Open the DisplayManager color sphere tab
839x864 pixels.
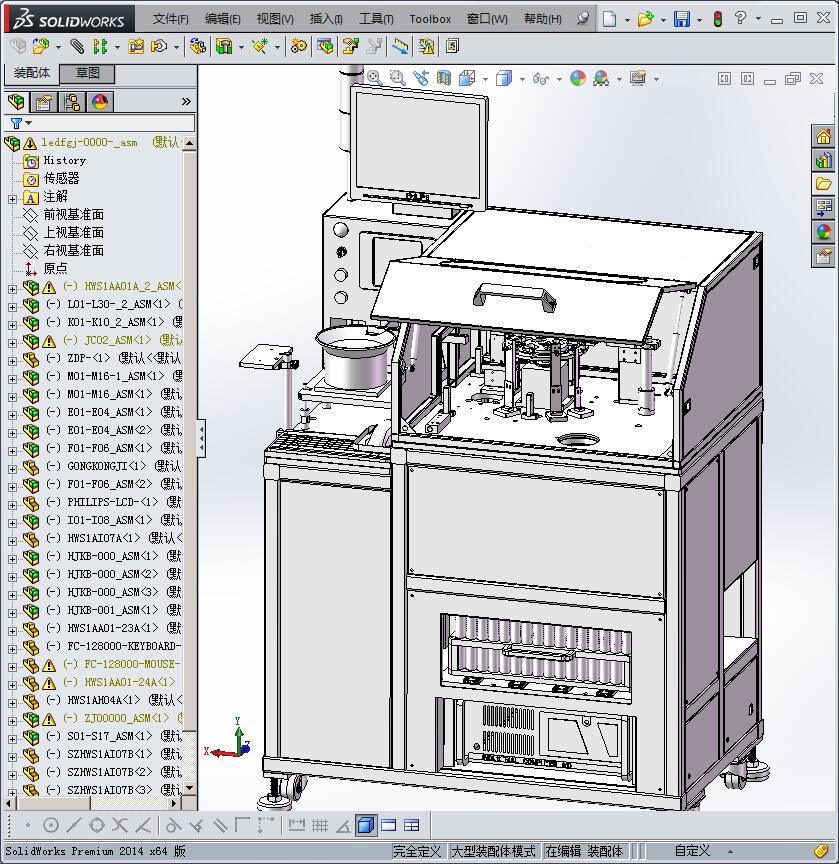tap(100, 102)
